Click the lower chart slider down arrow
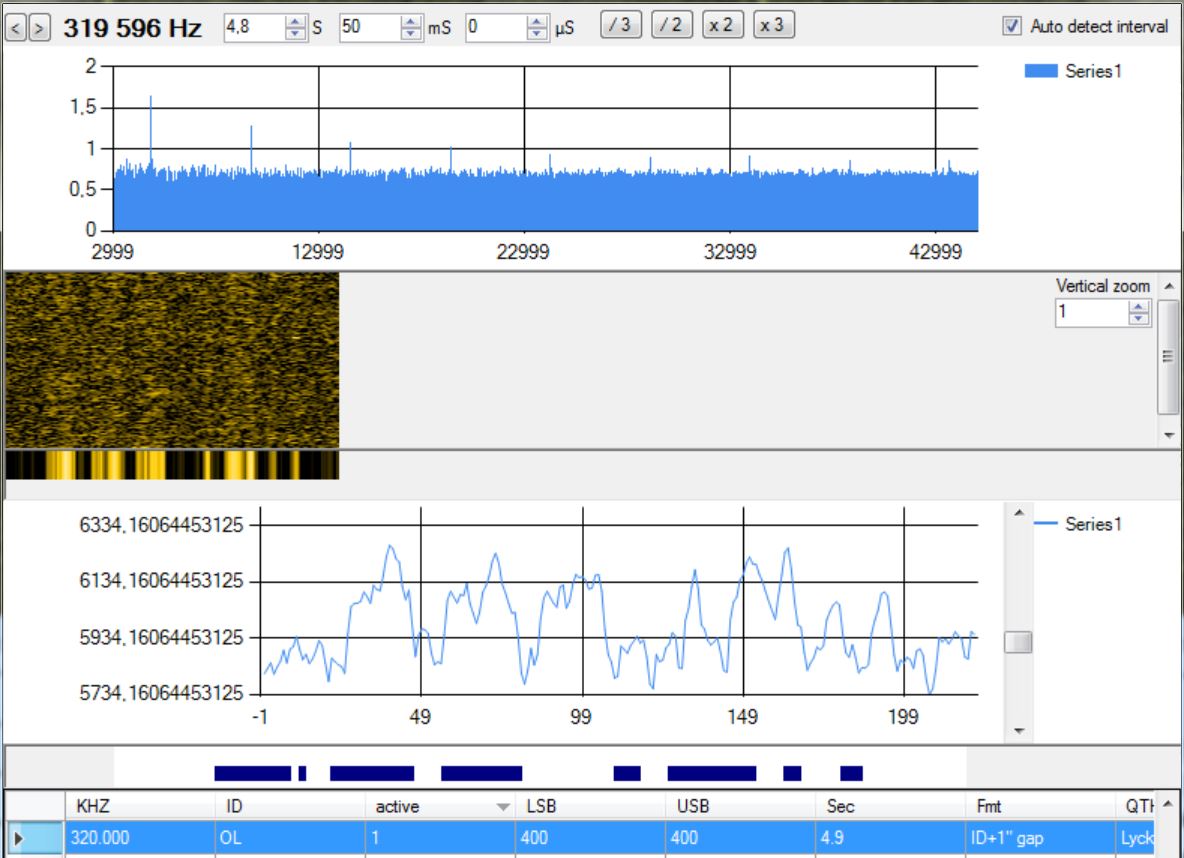The width and height of the screenshot is (1184, 858). pyautogui.click(x=1018, y=730)
